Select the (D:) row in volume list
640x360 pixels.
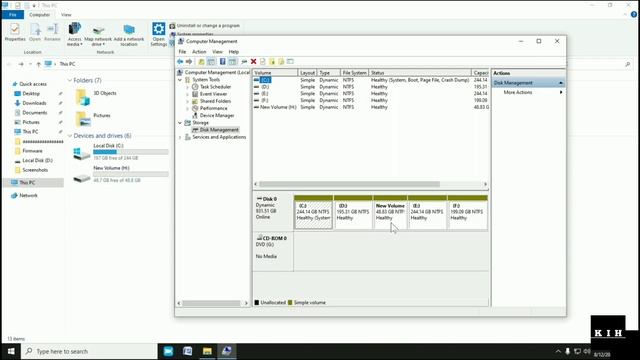click(371, 87)
